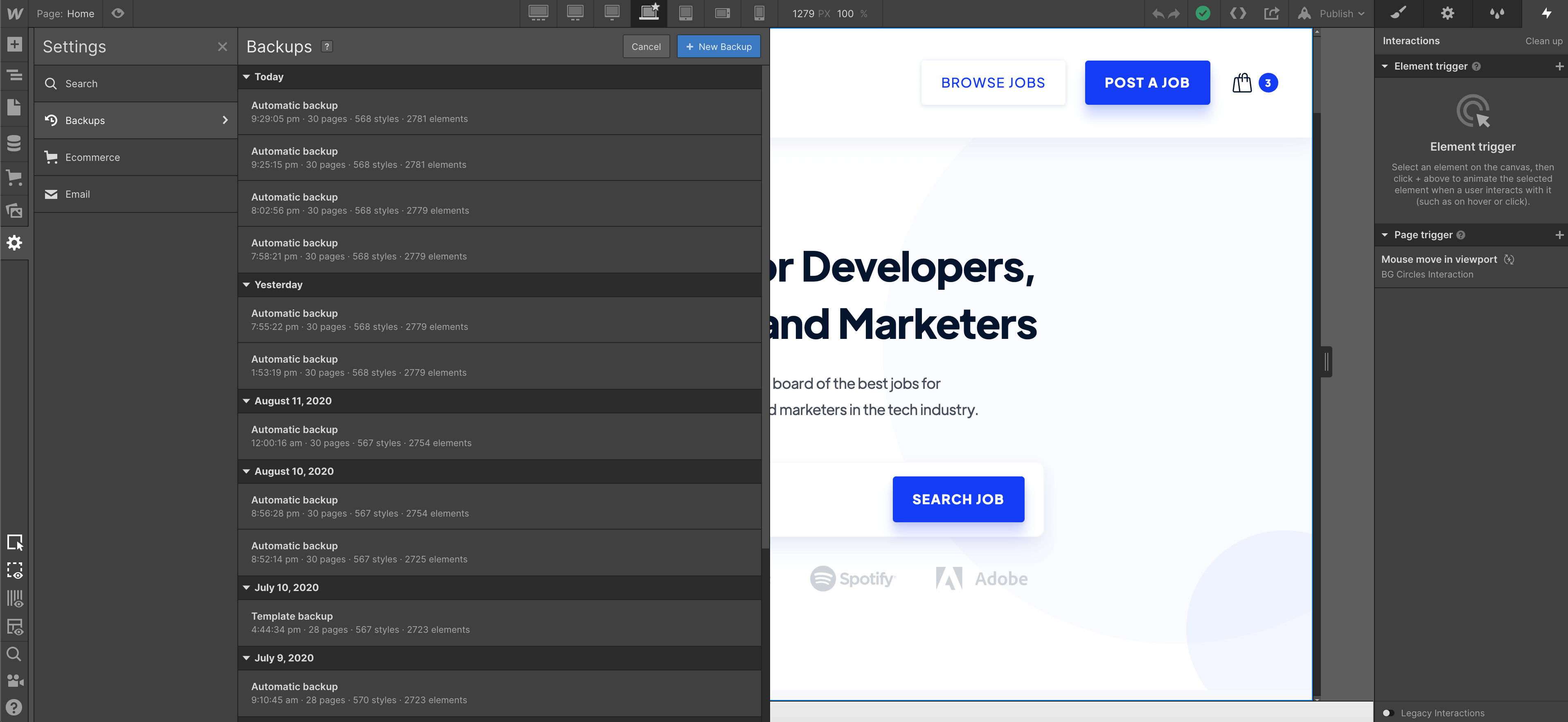The image size is (1568, 722).
Task: Click the export code icon
Action: [x=1237, y=14]
